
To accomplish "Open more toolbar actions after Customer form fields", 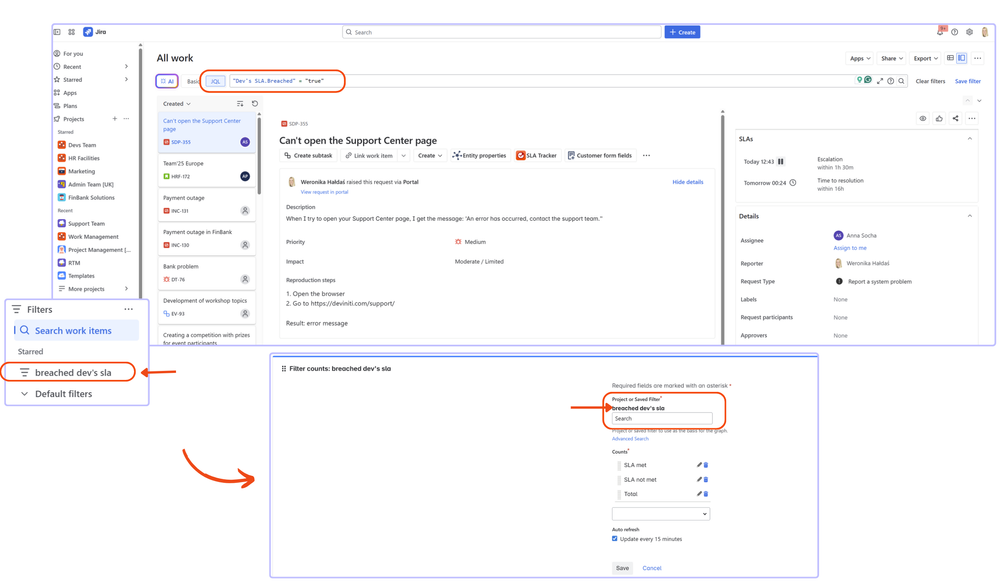I will [647, 155].
